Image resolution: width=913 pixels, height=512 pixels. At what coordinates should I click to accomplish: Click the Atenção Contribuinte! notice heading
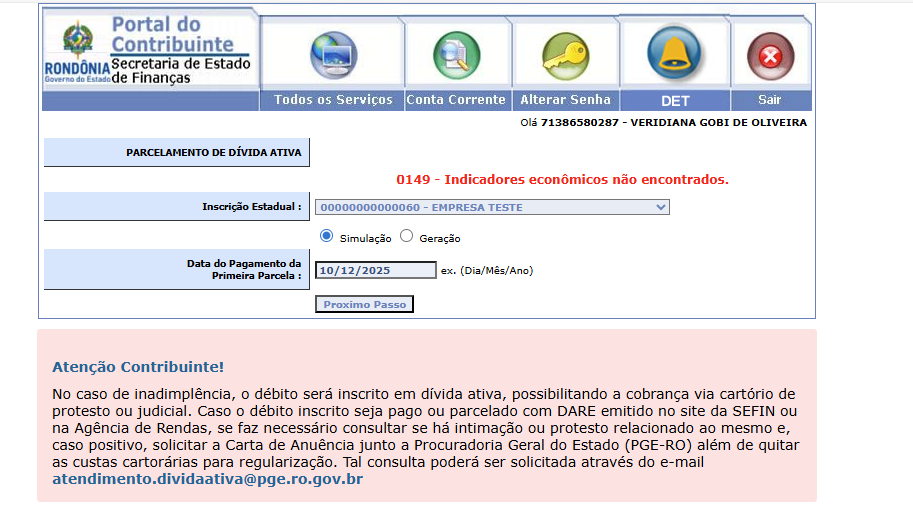138,367
